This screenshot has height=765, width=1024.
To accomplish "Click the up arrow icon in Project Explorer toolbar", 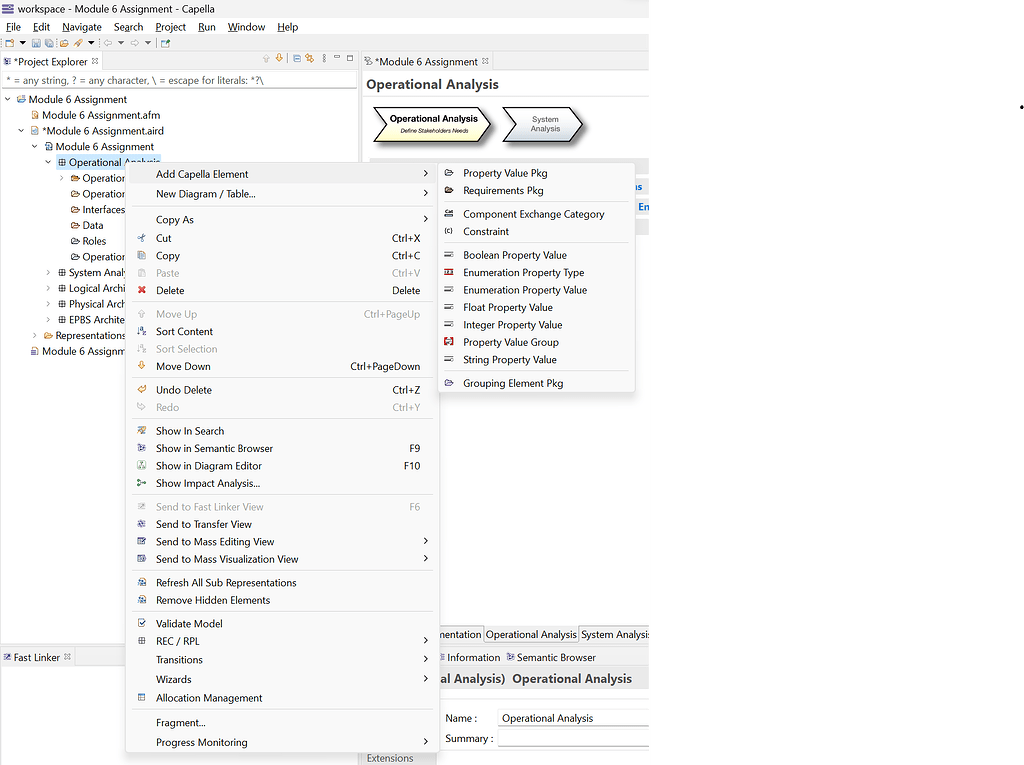I will point(265,59).
